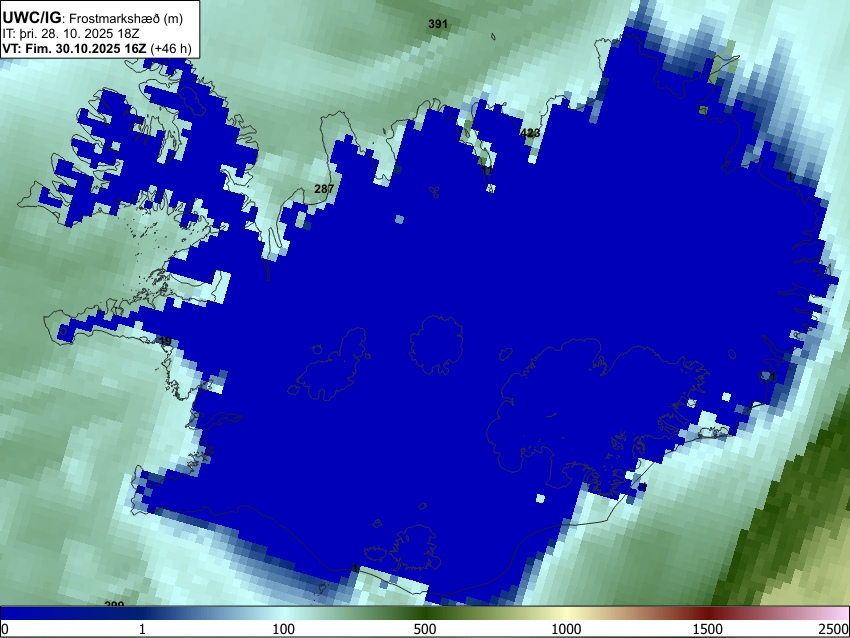The width and height of the screenshot is (850, 638).
Task: Click the 'UWC/IG: Frostmarkshæð (m)' title text
Action: pos(93,18)
